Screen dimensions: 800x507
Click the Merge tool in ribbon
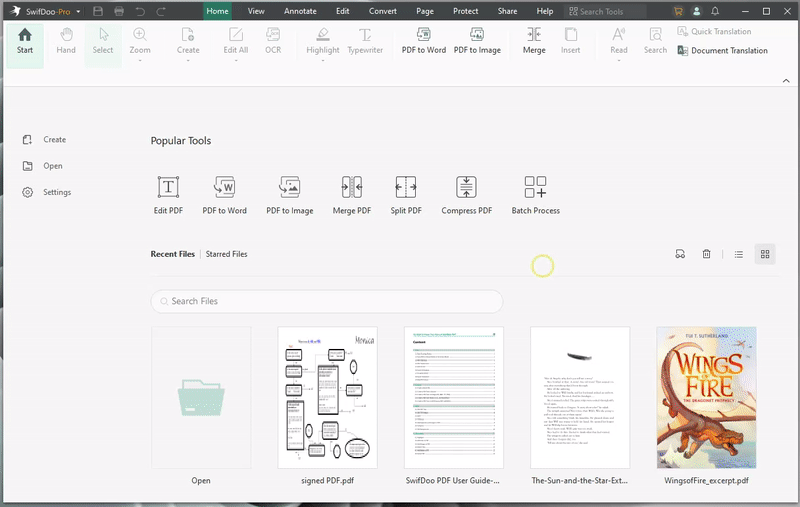(x=534, y=41)
